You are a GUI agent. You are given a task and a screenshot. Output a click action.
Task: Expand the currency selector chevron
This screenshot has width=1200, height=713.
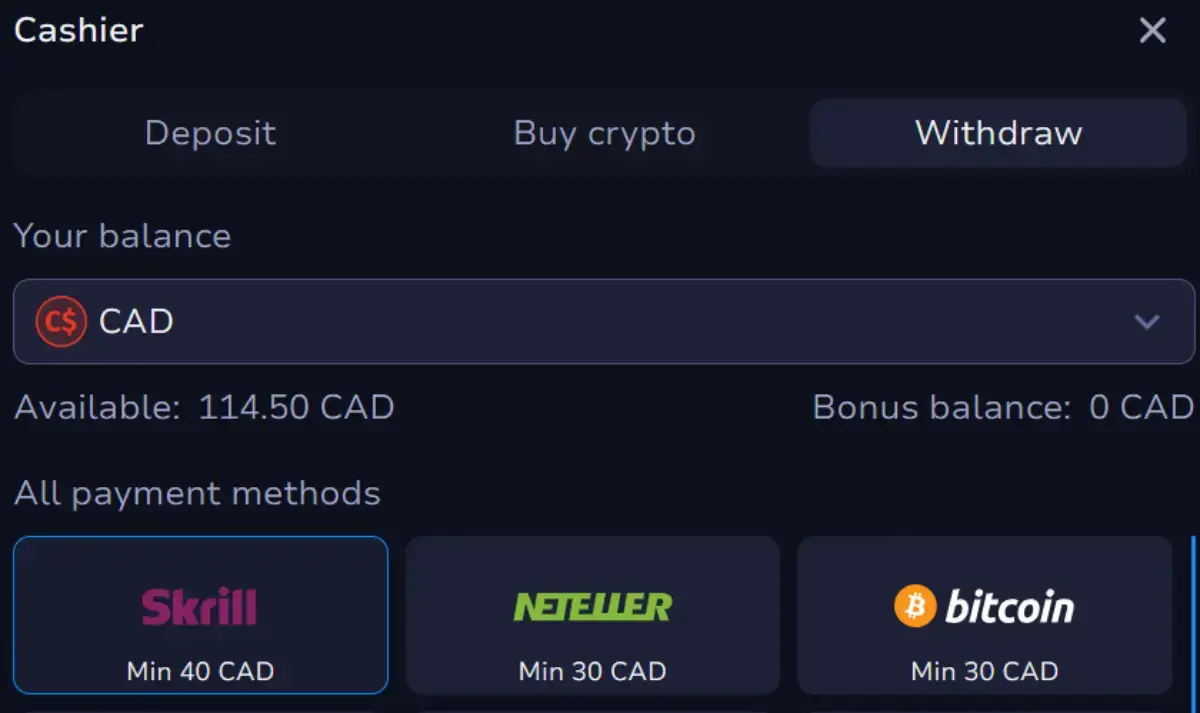1146,322
